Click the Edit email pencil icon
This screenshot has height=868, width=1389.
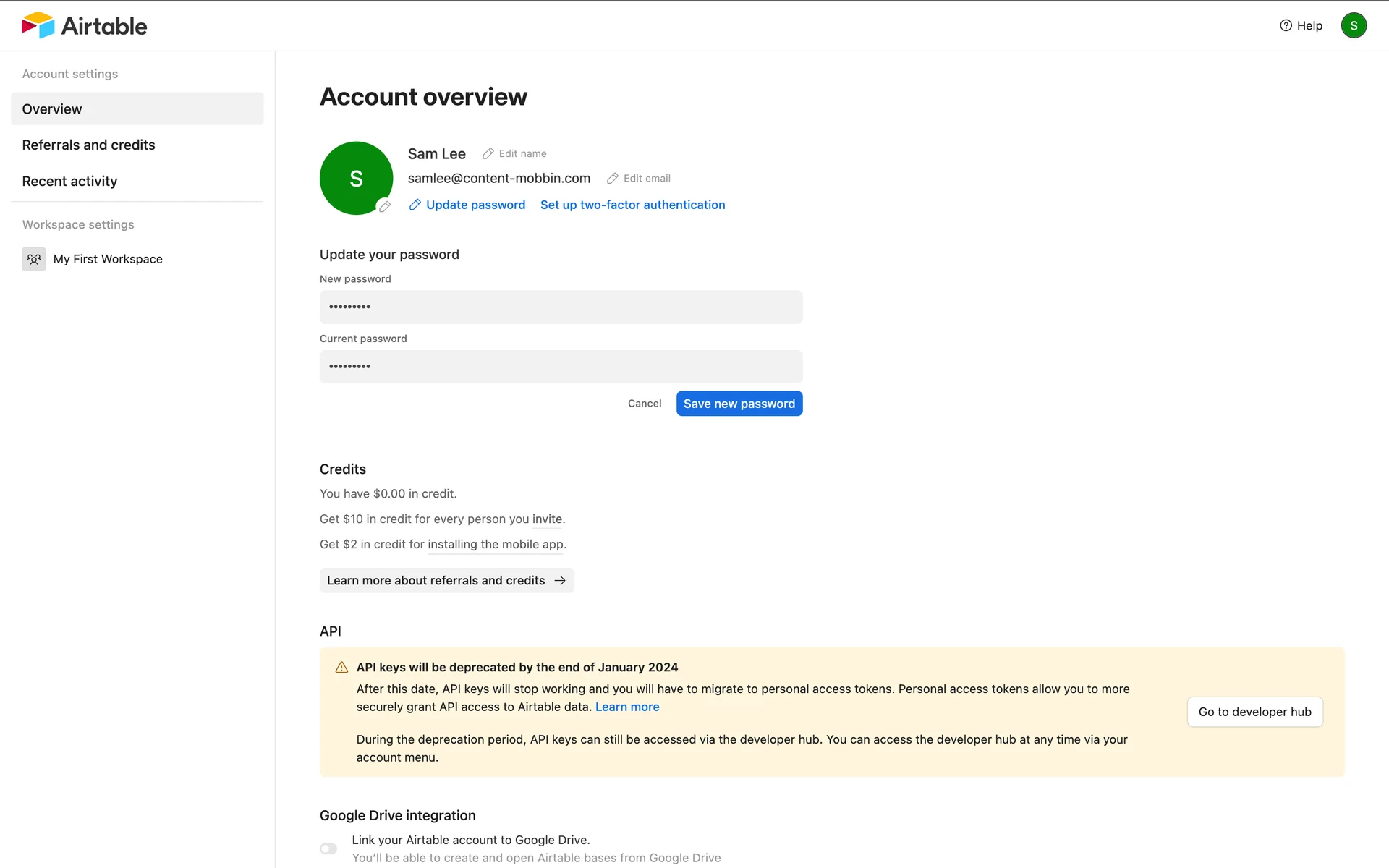click(x=613, y=178)
